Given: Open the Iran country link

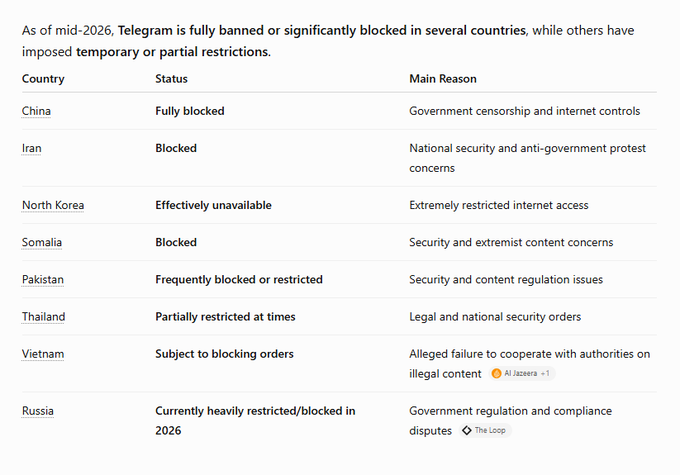Looking at the screenshot, I should point(32,148).
